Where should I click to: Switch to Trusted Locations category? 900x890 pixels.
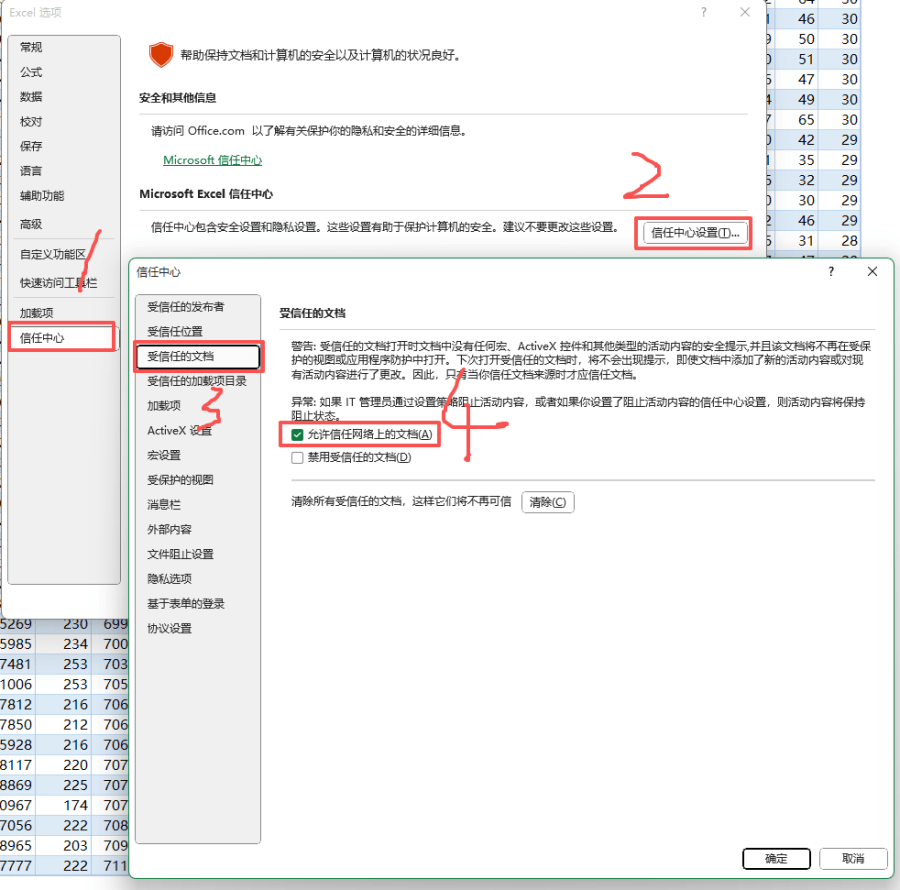[175, 331]
